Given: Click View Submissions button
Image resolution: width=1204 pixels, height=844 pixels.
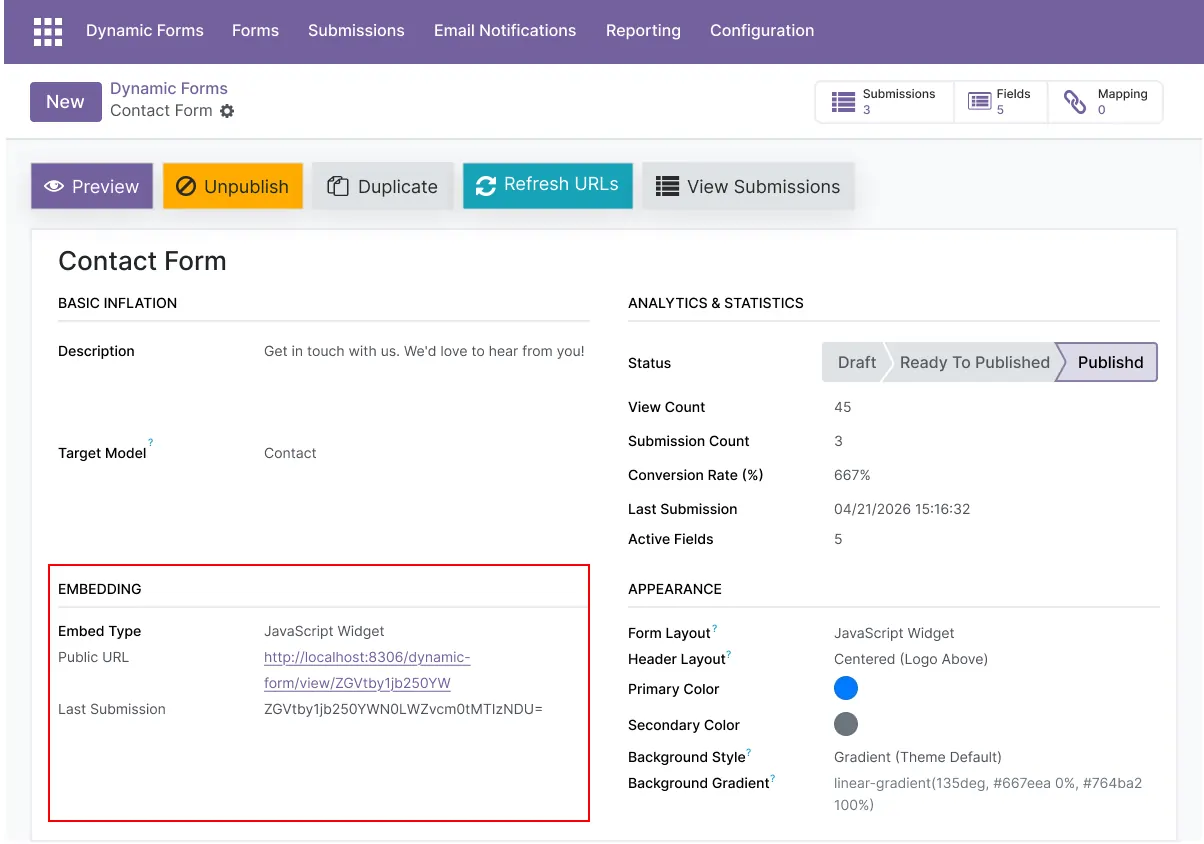Looking at the screenshot, I should pyautogui.click(x=748, y=186).
